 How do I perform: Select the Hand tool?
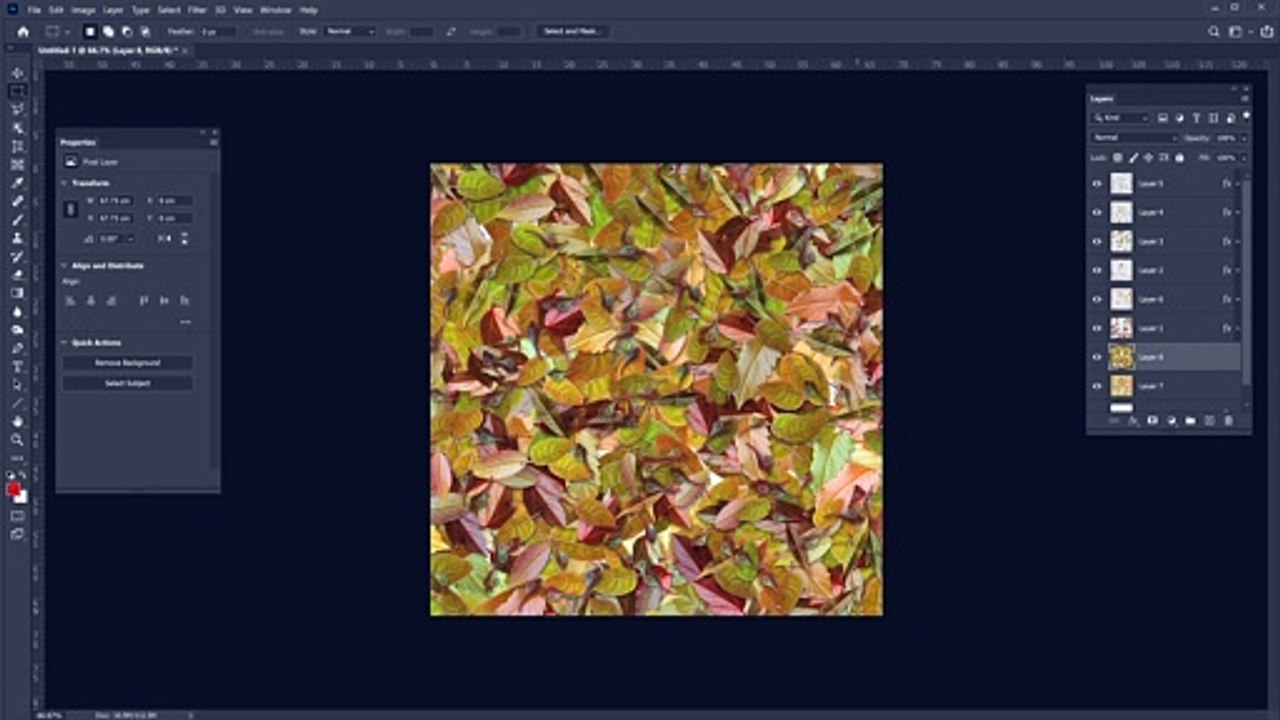click(x=17, y=422)
